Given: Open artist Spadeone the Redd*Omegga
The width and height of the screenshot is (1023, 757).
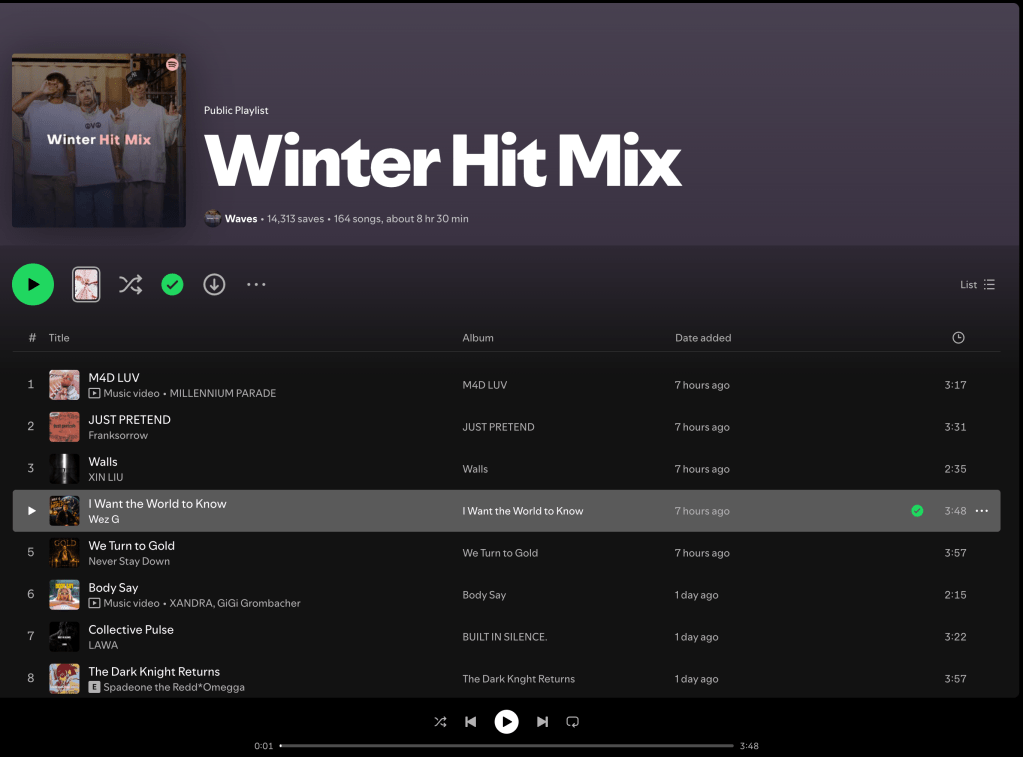Looking at the screenshot, I should [x=174, y=687].
